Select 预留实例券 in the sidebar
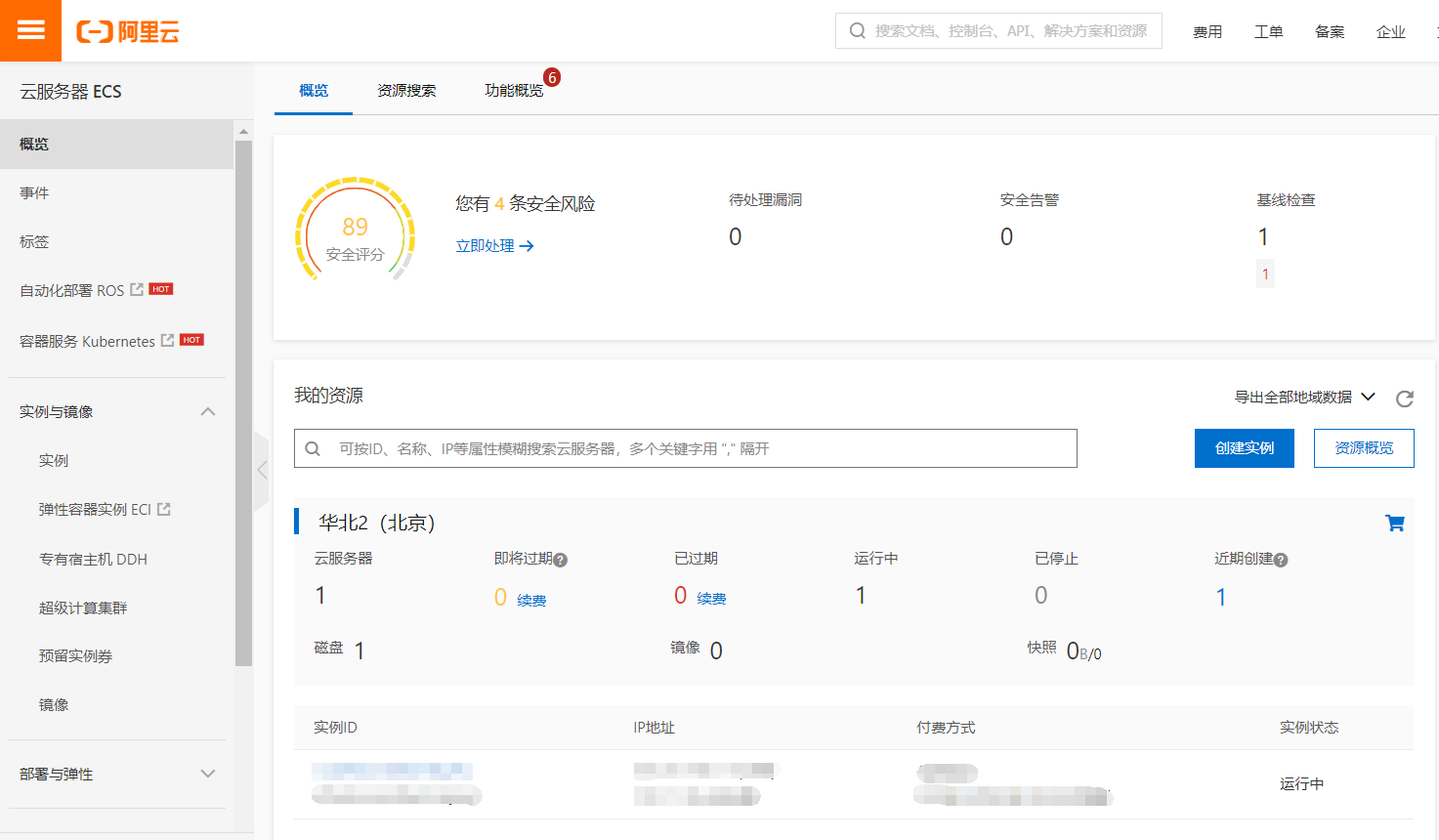This screenshot has height=840, width=1439. tap(75, 655)
